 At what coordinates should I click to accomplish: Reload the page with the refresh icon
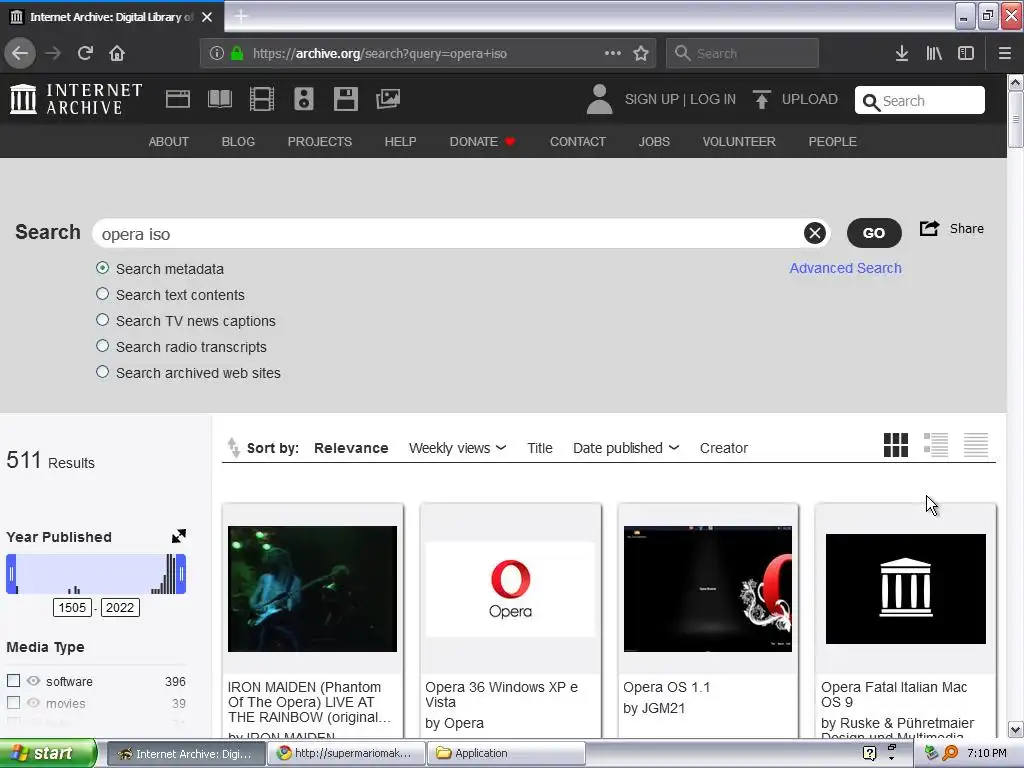(x=85, y=54)
